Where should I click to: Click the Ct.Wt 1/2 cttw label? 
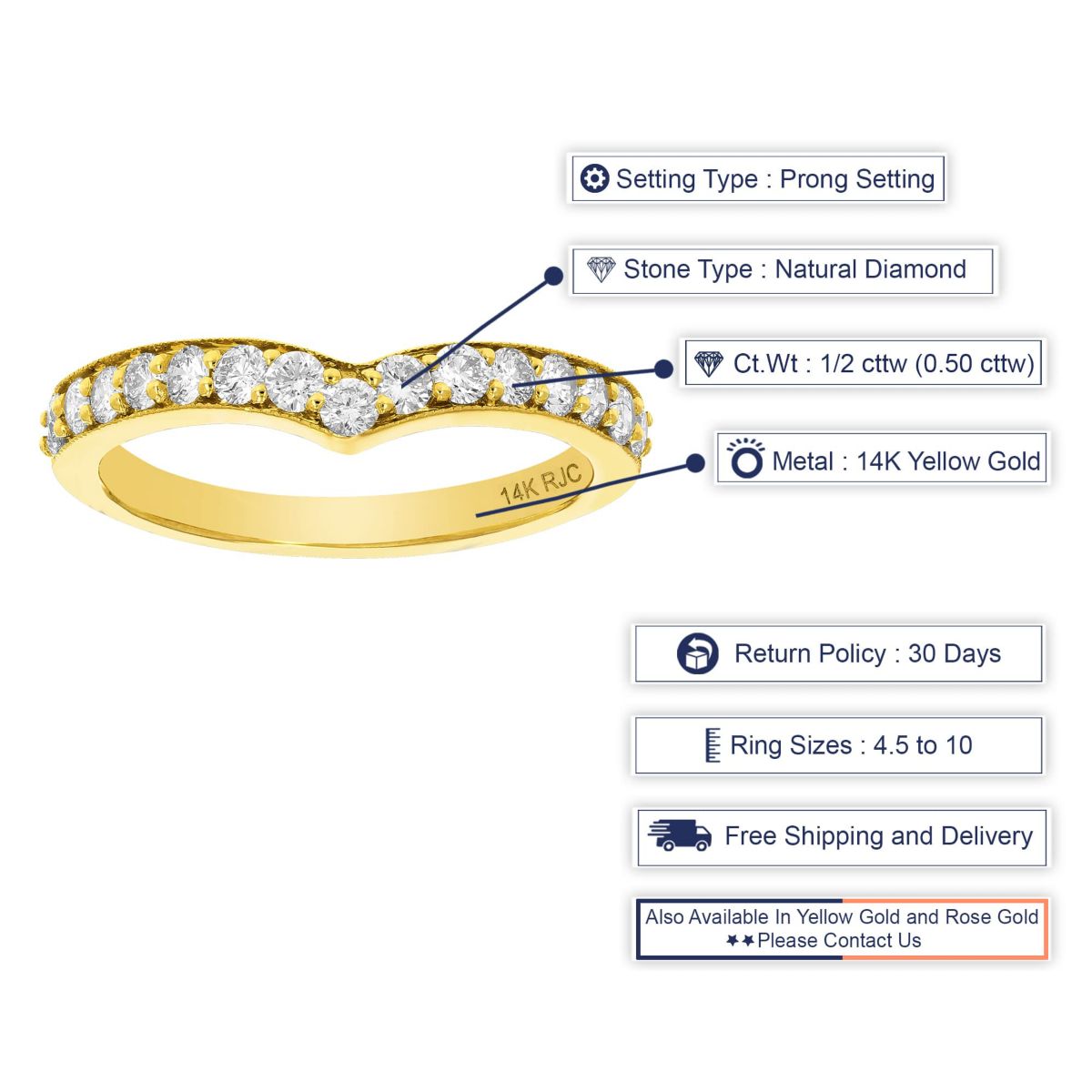[863, 363]
